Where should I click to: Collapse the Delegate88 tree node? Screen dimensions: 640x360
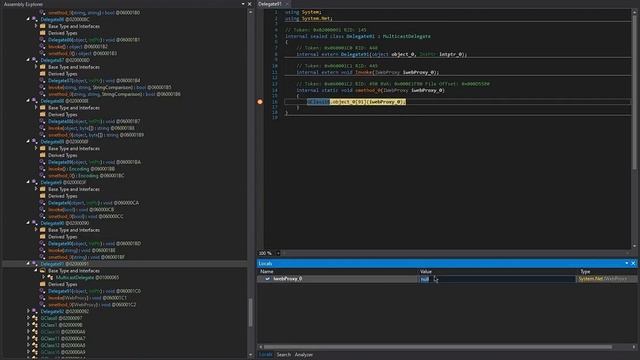[x=28, y=101]
